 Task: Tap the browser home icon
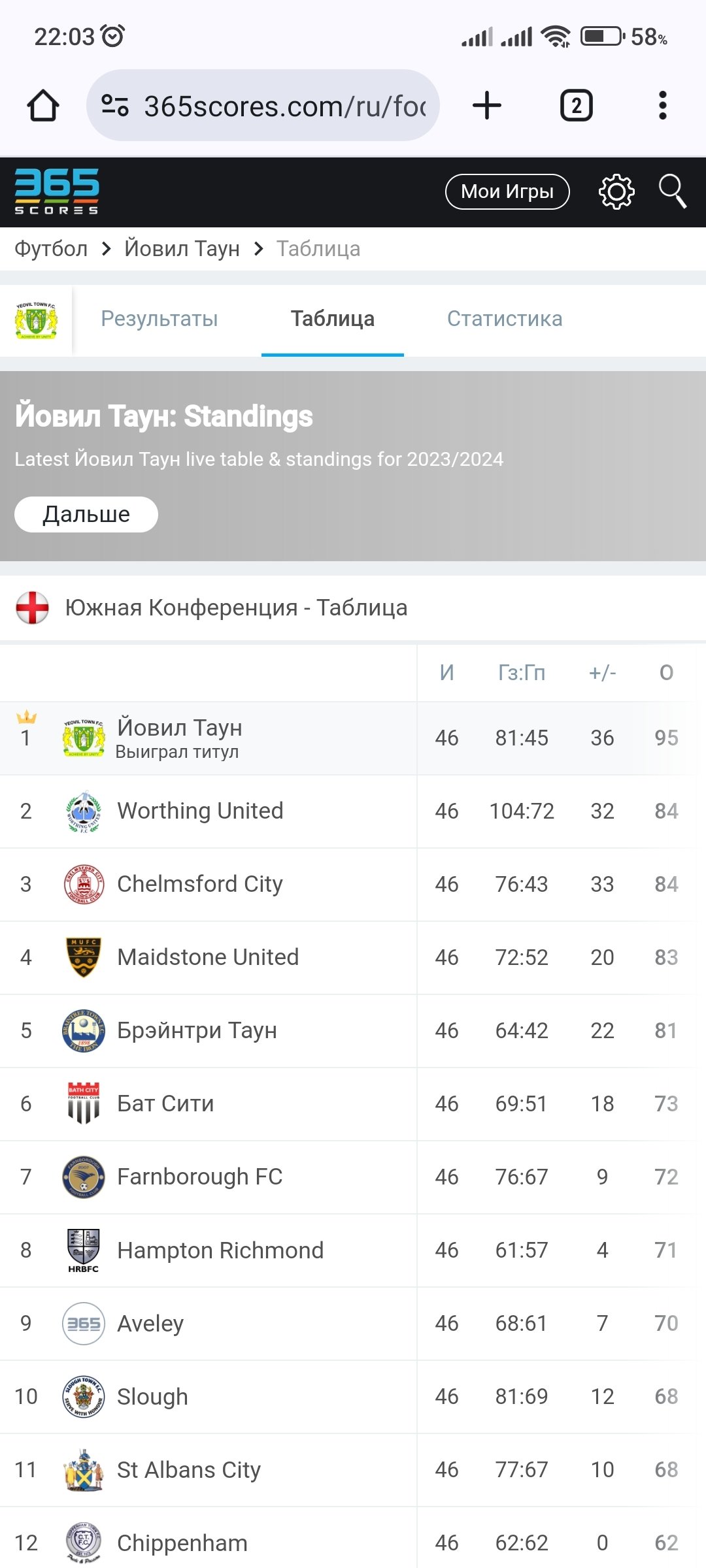[x=43, y=106]
